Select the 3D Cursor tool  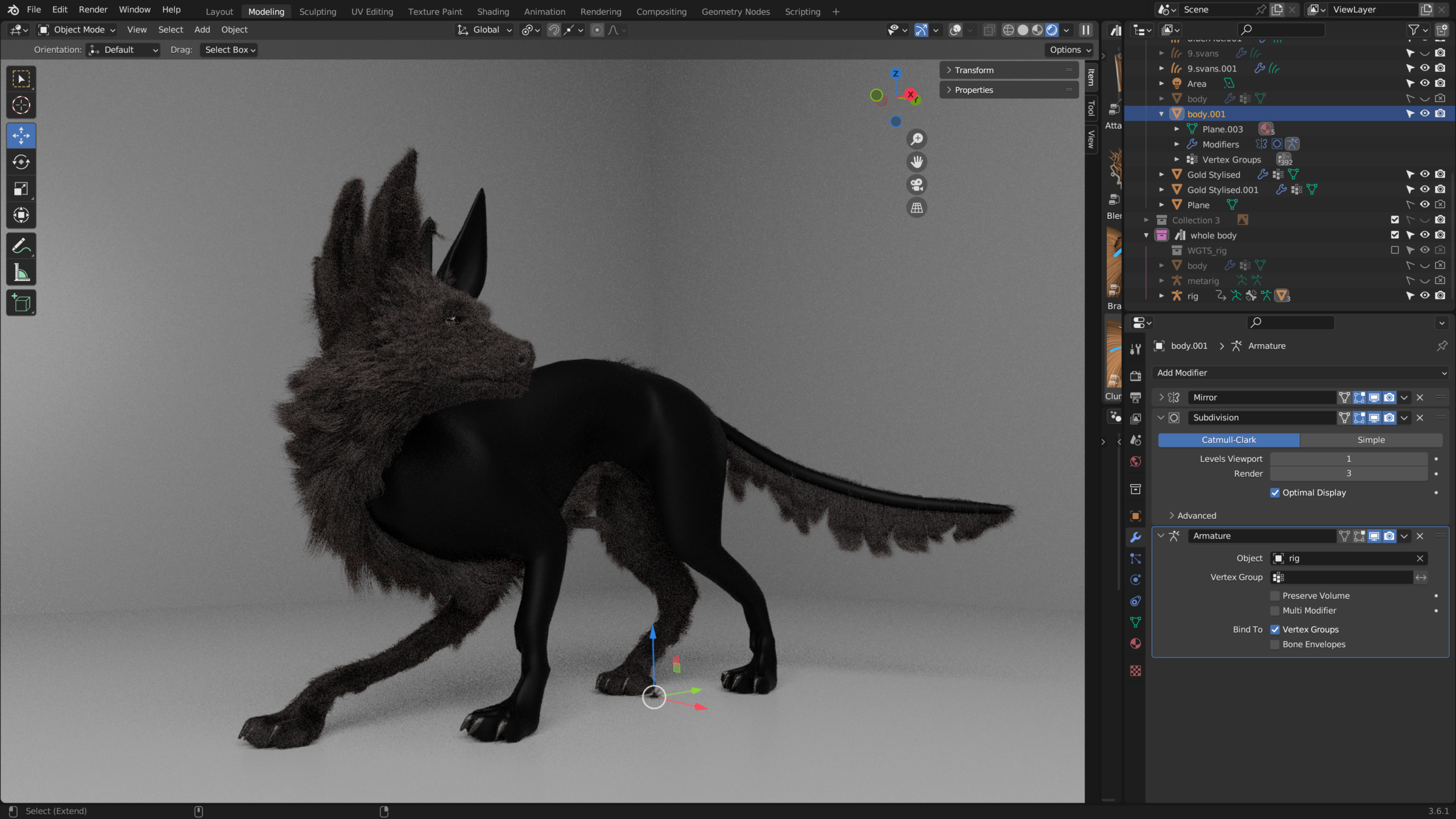pyautogui.click(x=21, y=105)
